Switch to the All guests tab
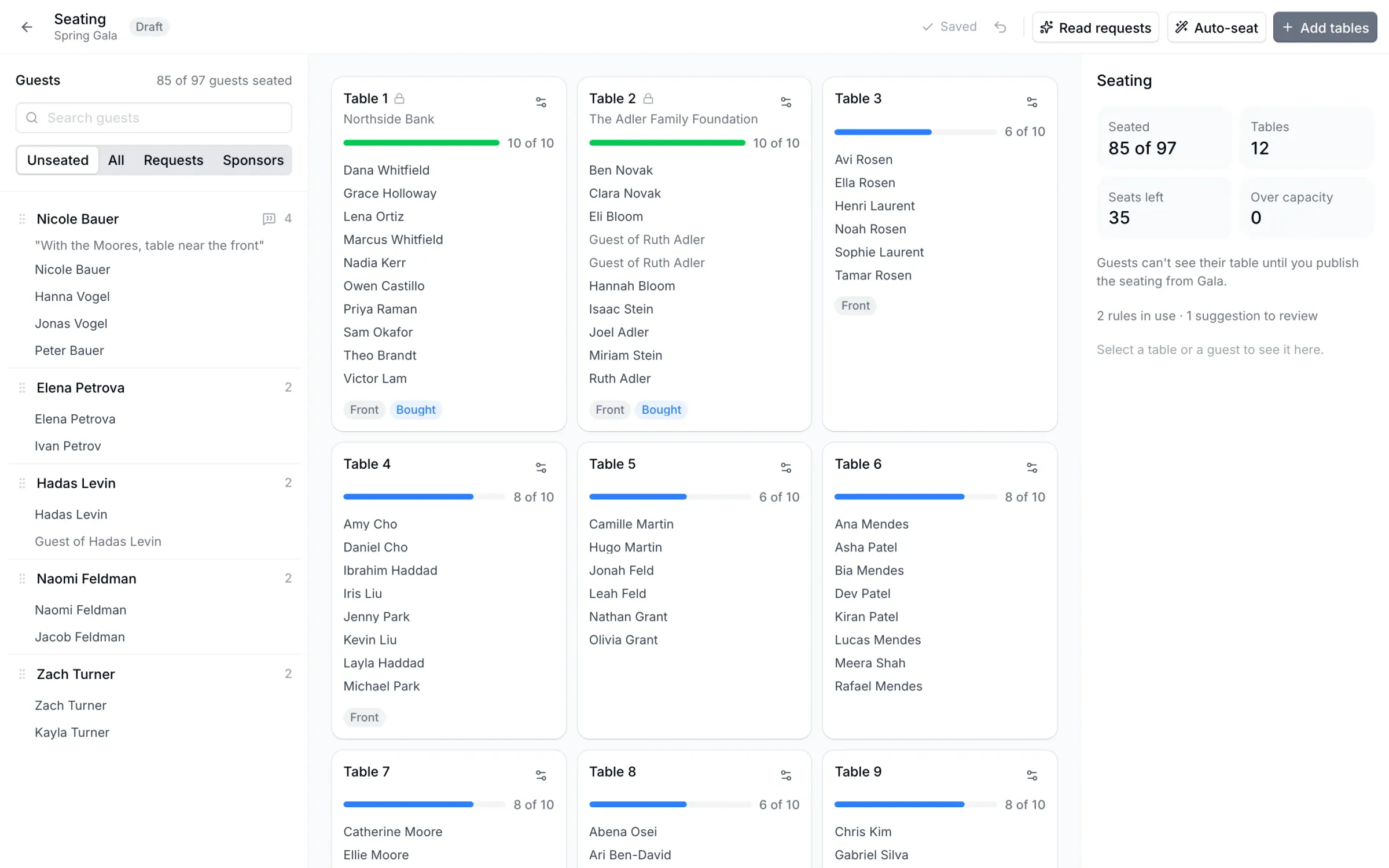The image size is (1389, 868). (x=116, y=160)
